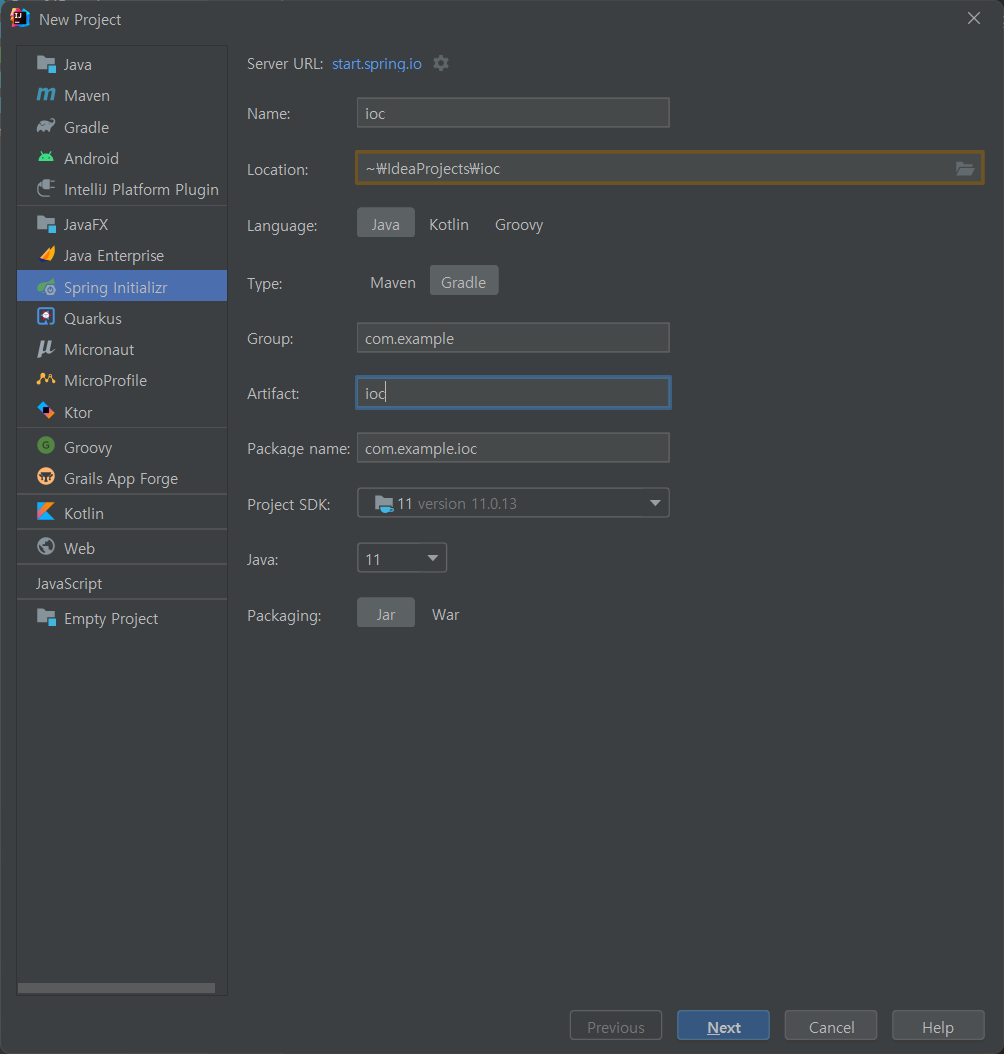The image size is (1004, 1054).
Task: Click the Next button
Action: pos(723,1026)
